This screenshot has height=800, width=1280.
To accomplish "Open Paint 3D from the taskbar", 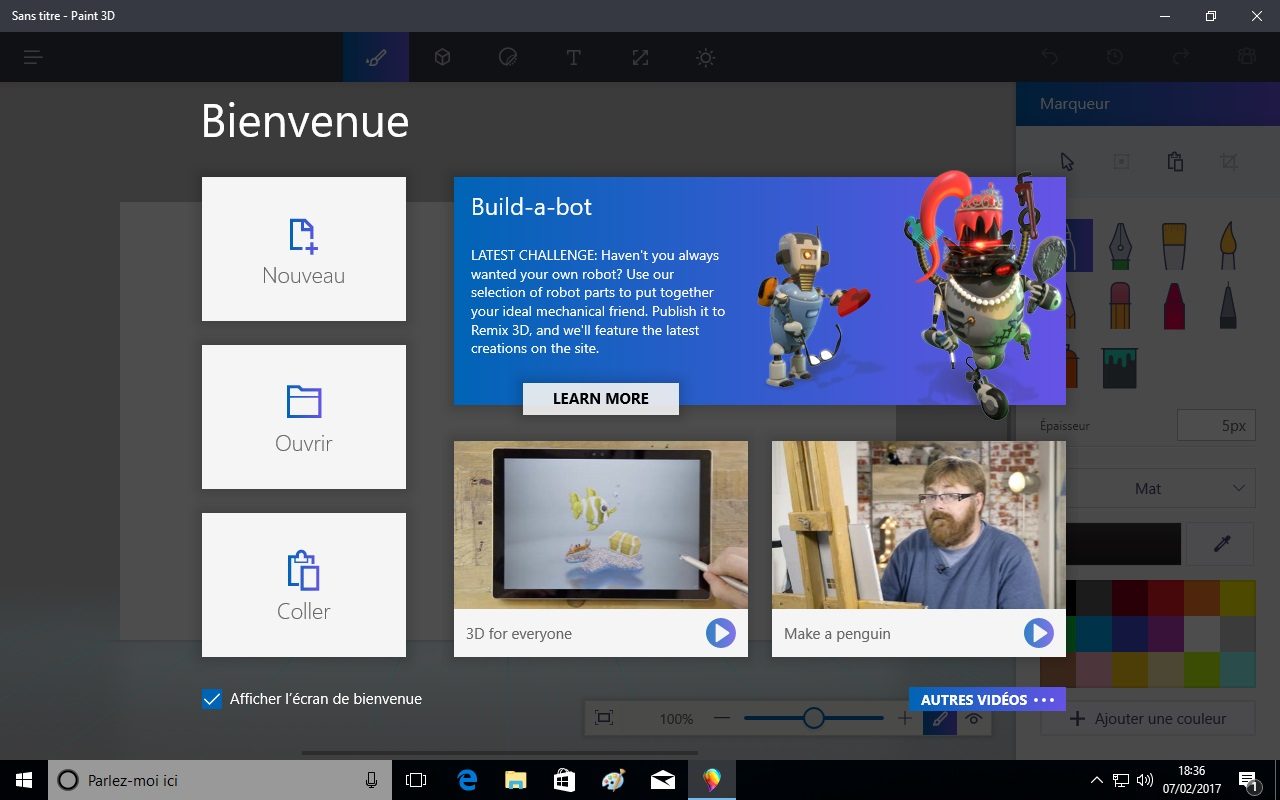I will (x=711, y=780).
